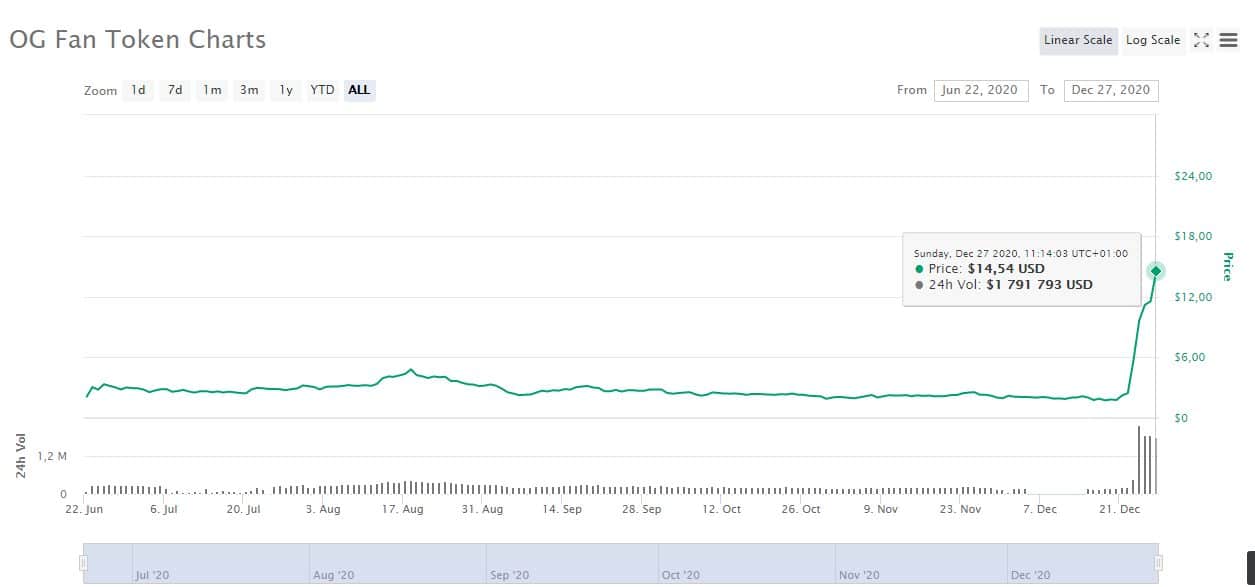Image resolution: width=1255 pixels, height=587 pixels.
Task: Toggle fullscreen chart view icon
Action: point(1202,41)
